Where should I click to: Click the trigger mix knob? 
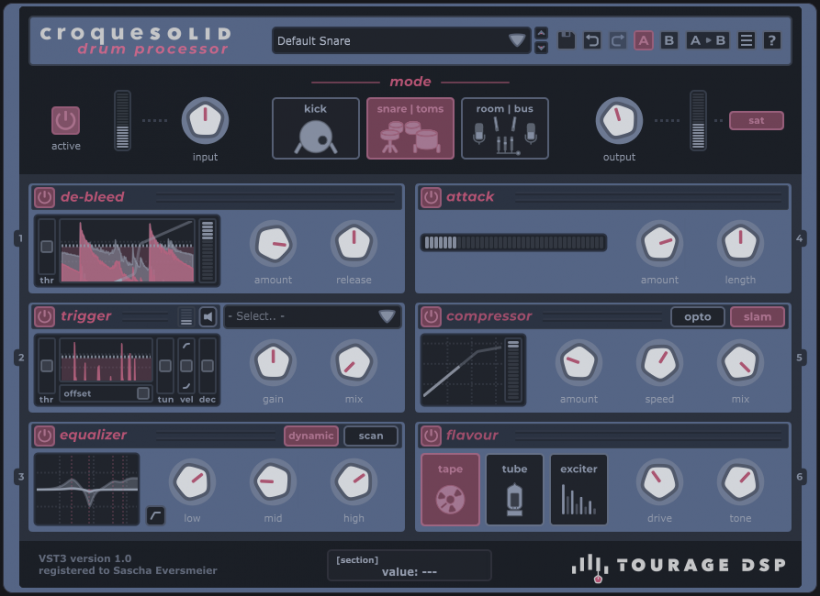pyautogui.click(x=354, y=363)
